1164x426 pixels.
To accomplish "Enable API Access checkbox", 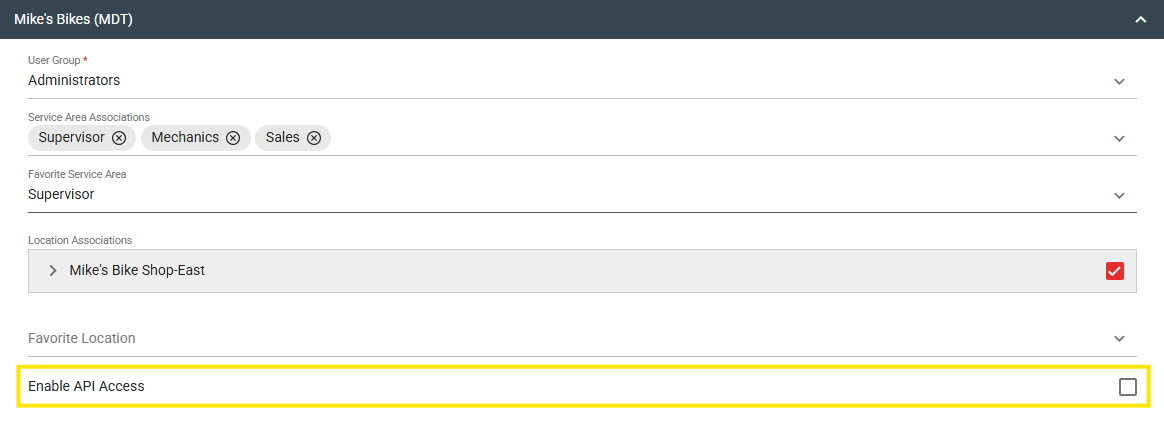I will pyautogui.click(x=1128, y=387).
